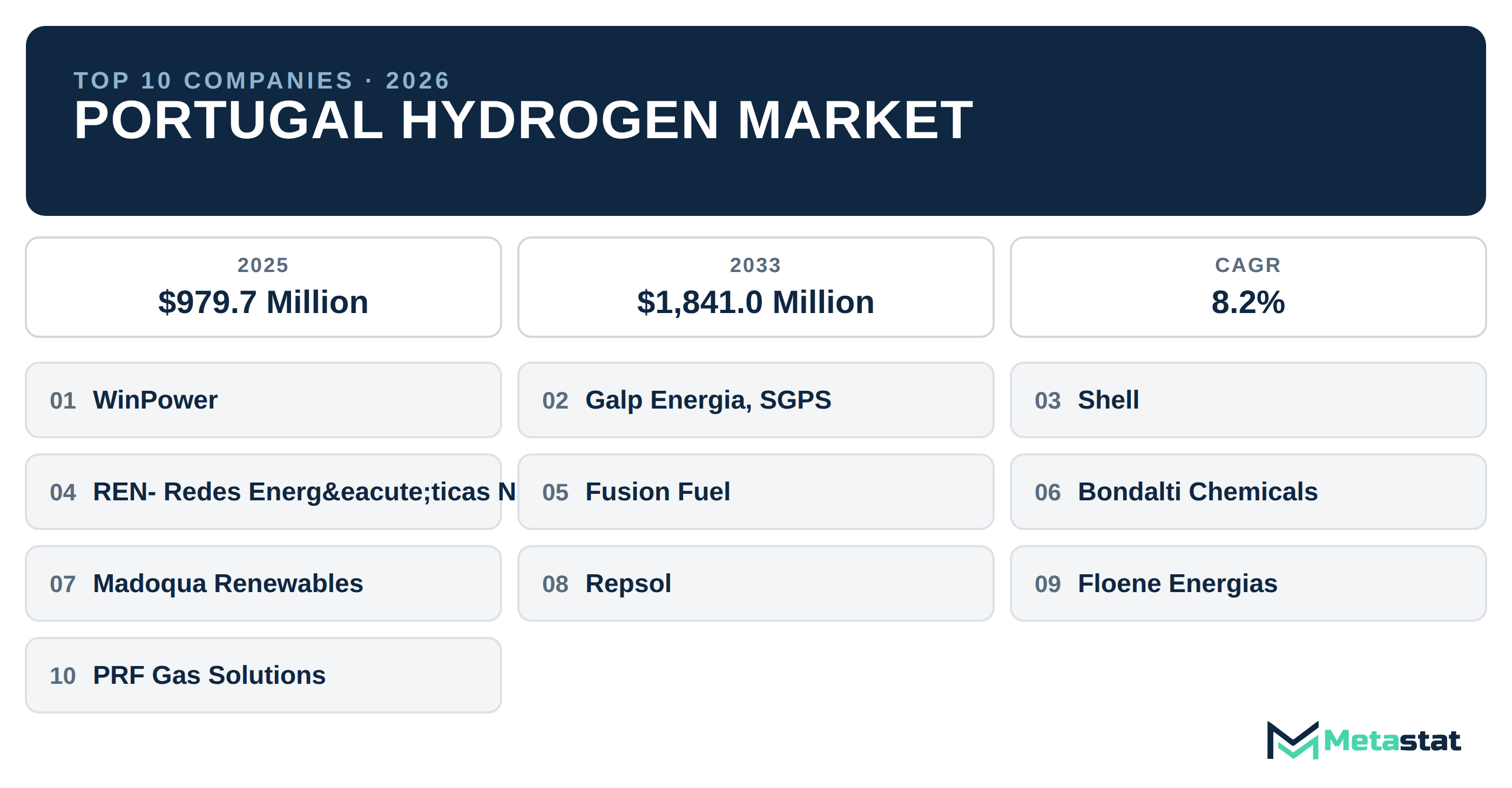The image size is (1512, 788).
Task: Select the WinPower company card
Action: (x=263, y=399)
